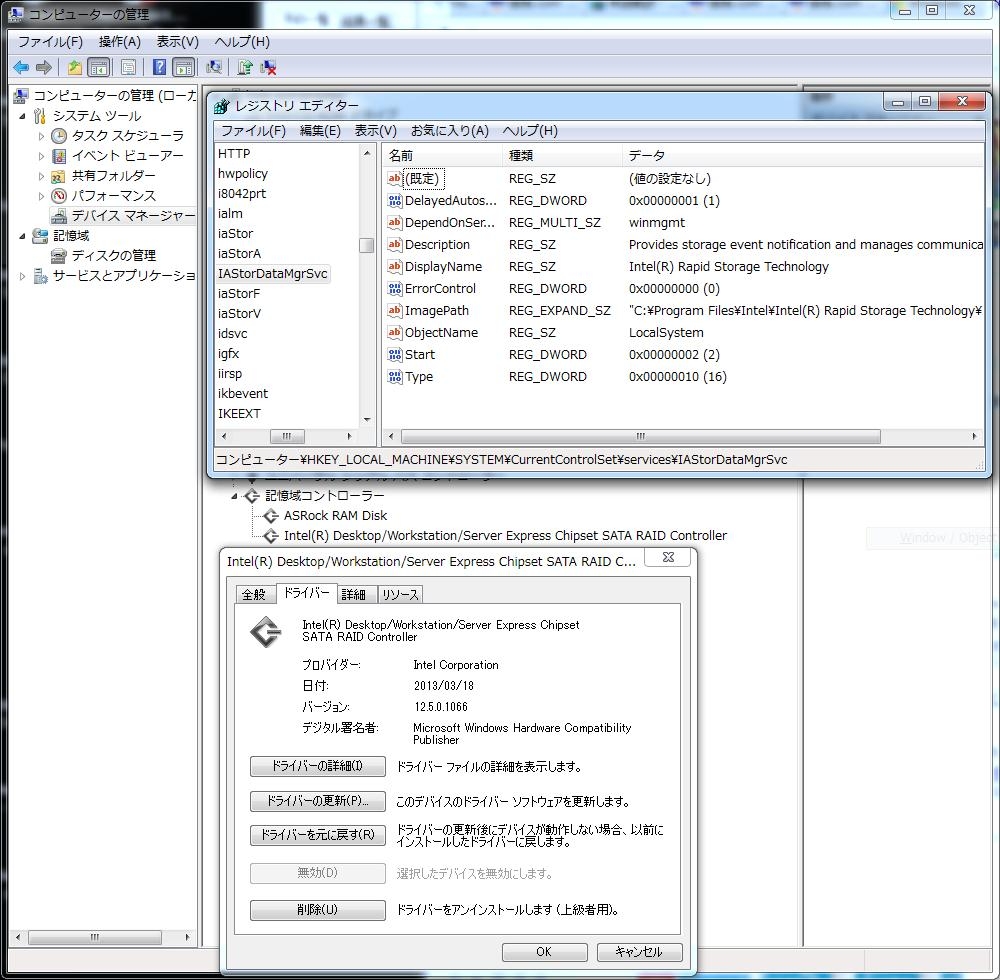Click the パフォーマンス icon
The width and height of the screenshot is (1000, 980).
(x=59, y=196)
